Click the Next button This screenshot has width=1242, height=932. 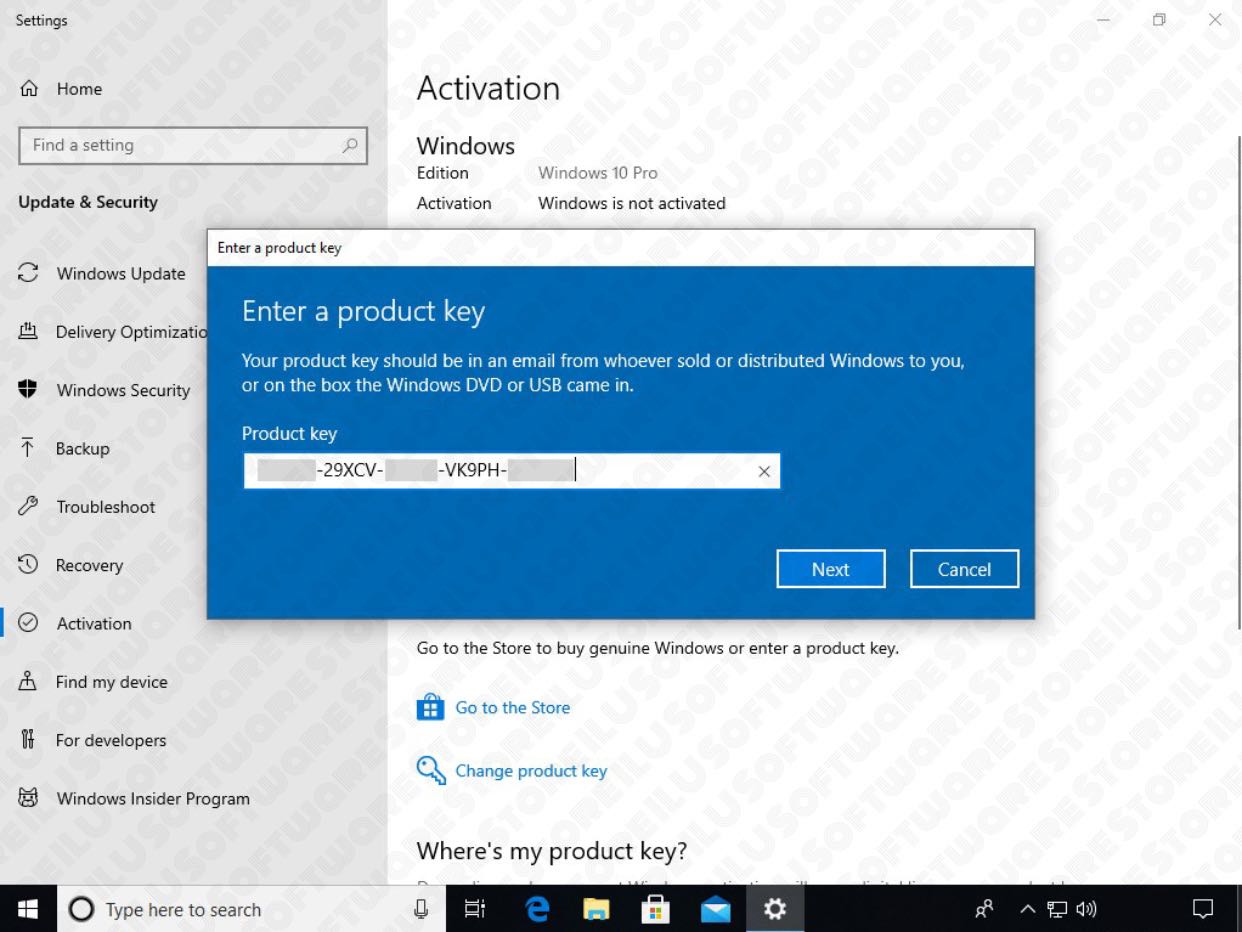[830, 568]
